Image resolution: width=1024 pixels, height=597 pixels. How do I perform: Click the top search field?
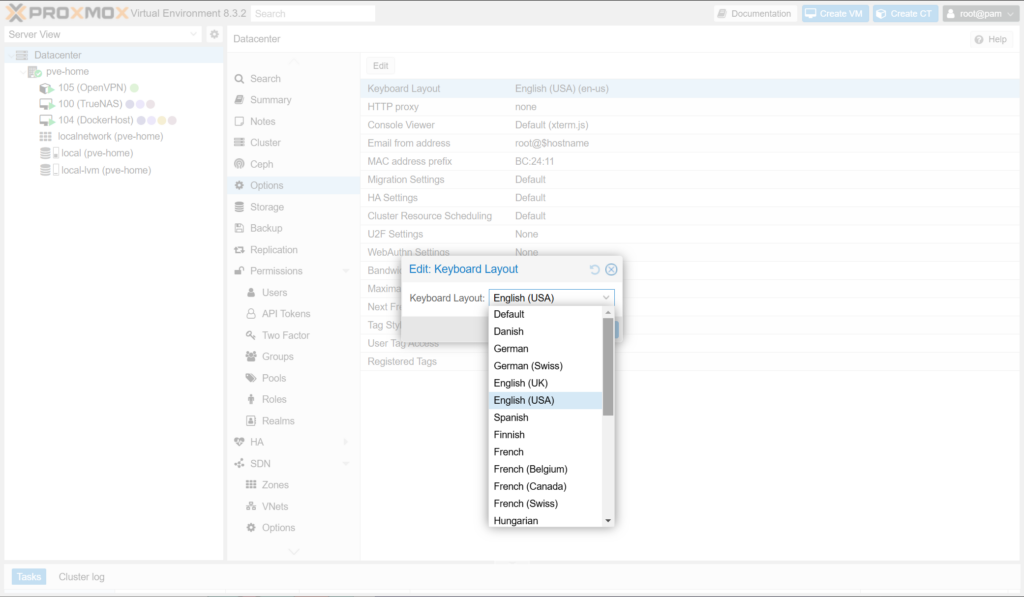point(312,14)
